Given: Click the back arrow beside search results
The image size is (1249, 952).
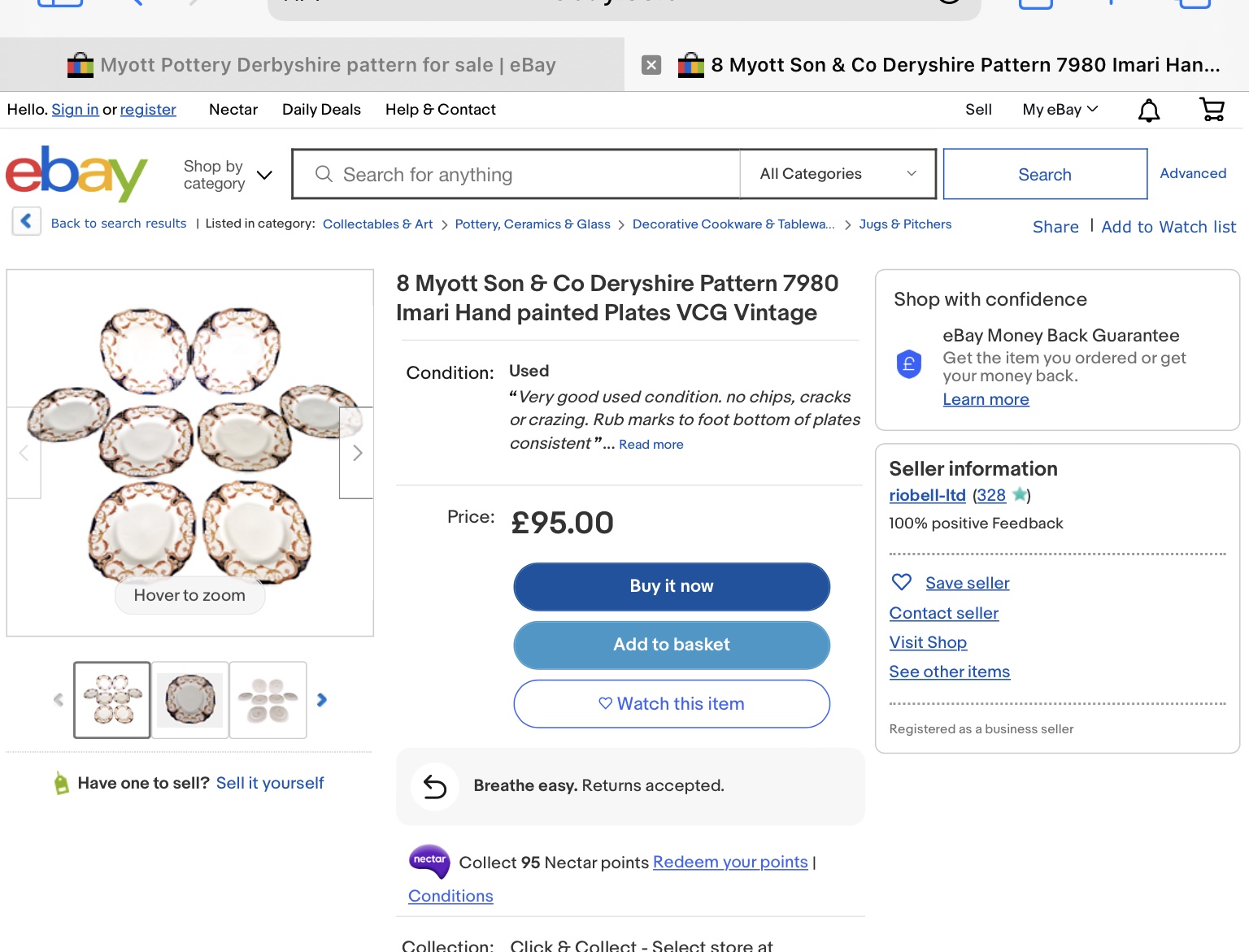Looking at the screenshot, I should coord(27,221).
